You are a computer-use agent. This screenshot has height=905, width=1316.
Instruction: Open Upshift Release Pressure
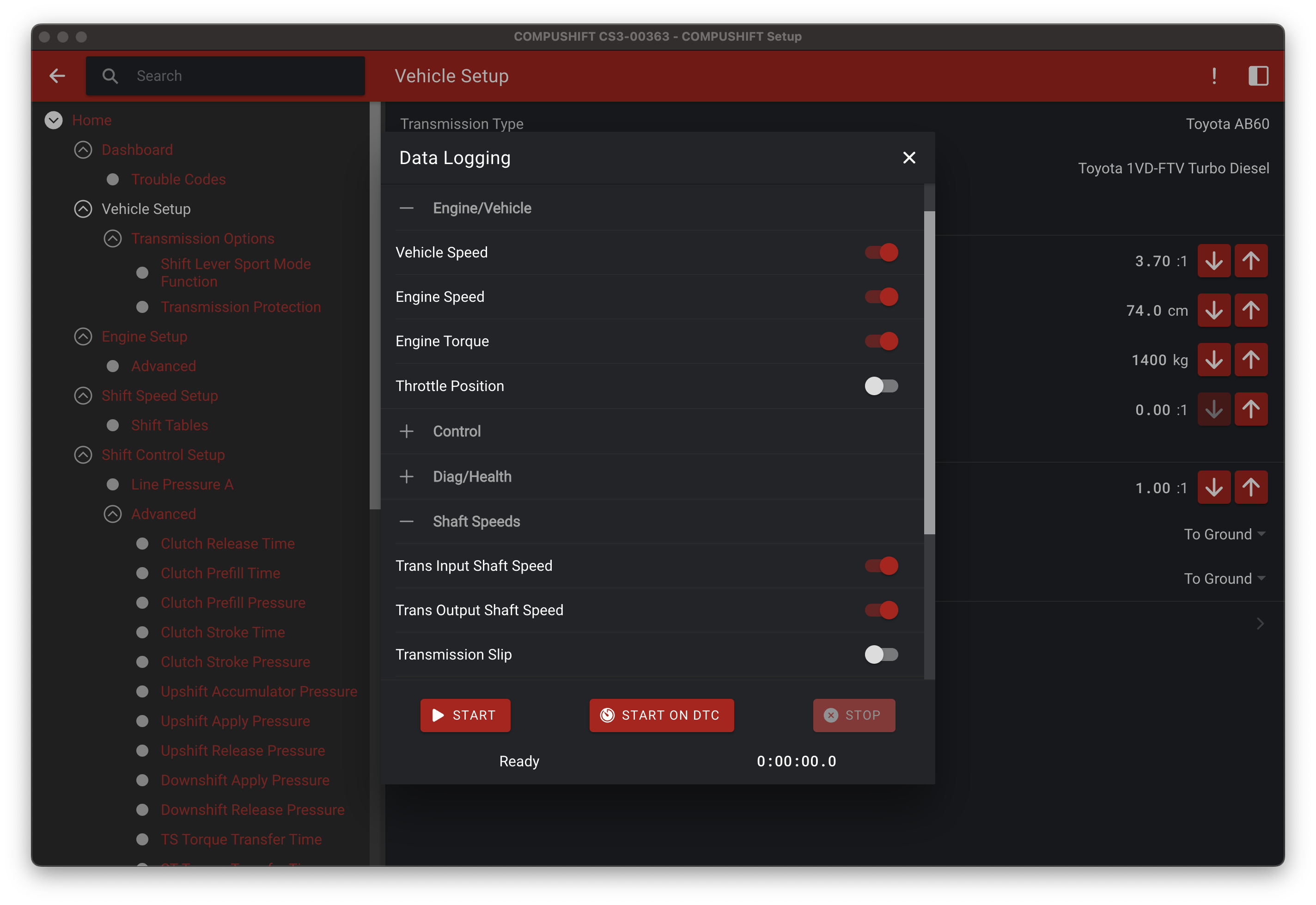coord(243,750)
